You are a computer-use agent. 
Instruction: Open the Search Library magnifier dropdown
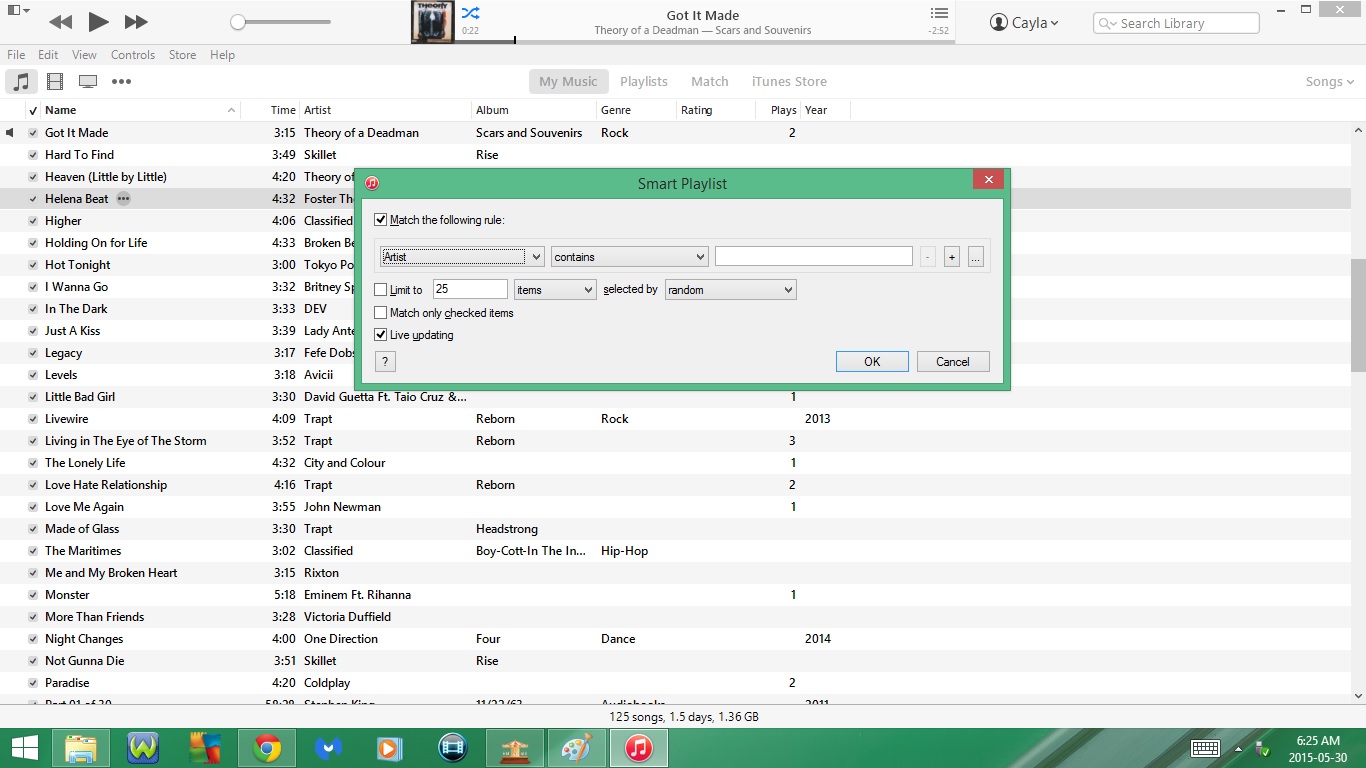tap(1108, 23)
